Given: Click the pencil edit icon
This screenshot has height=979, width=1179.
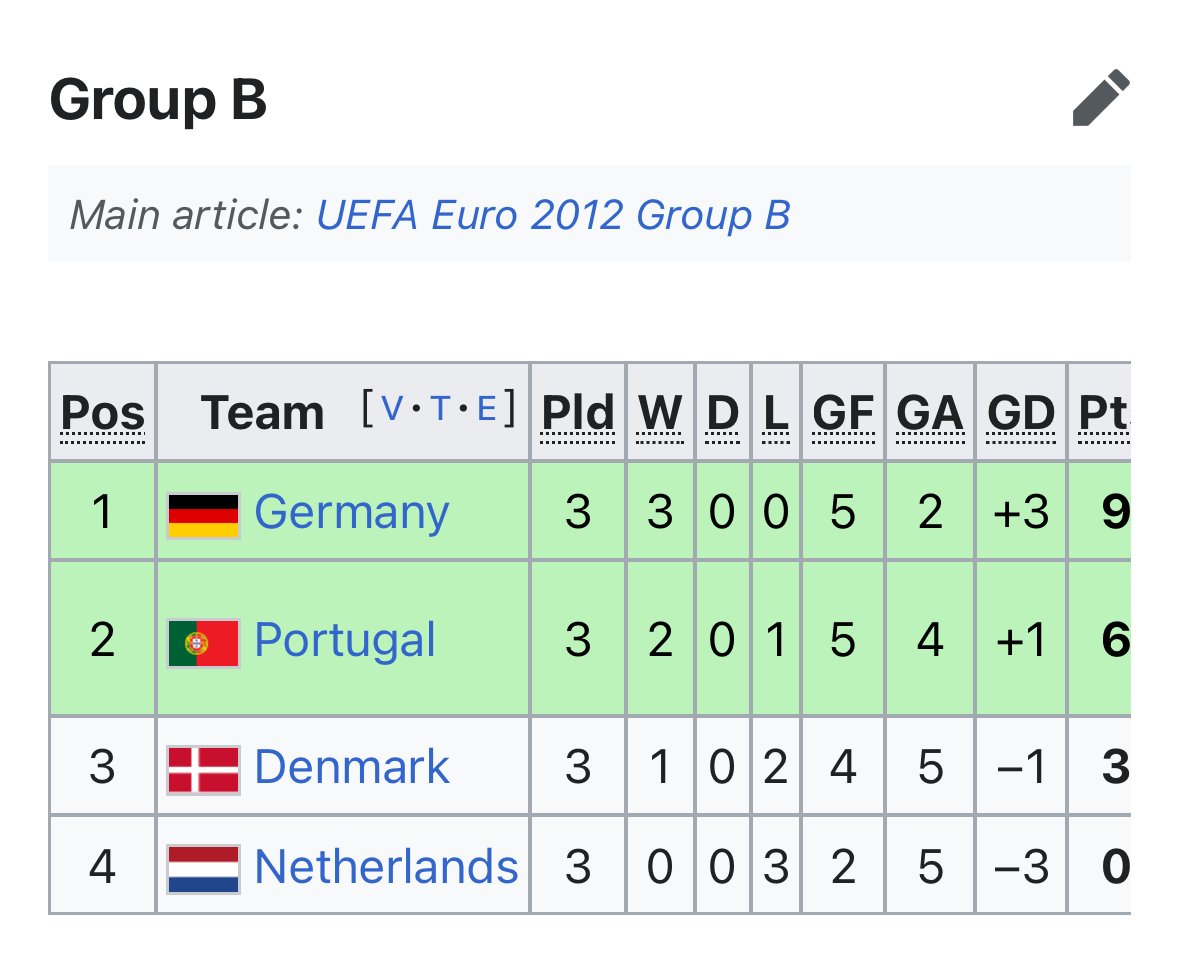Looking at the screenshot, I should (1101, 98).
